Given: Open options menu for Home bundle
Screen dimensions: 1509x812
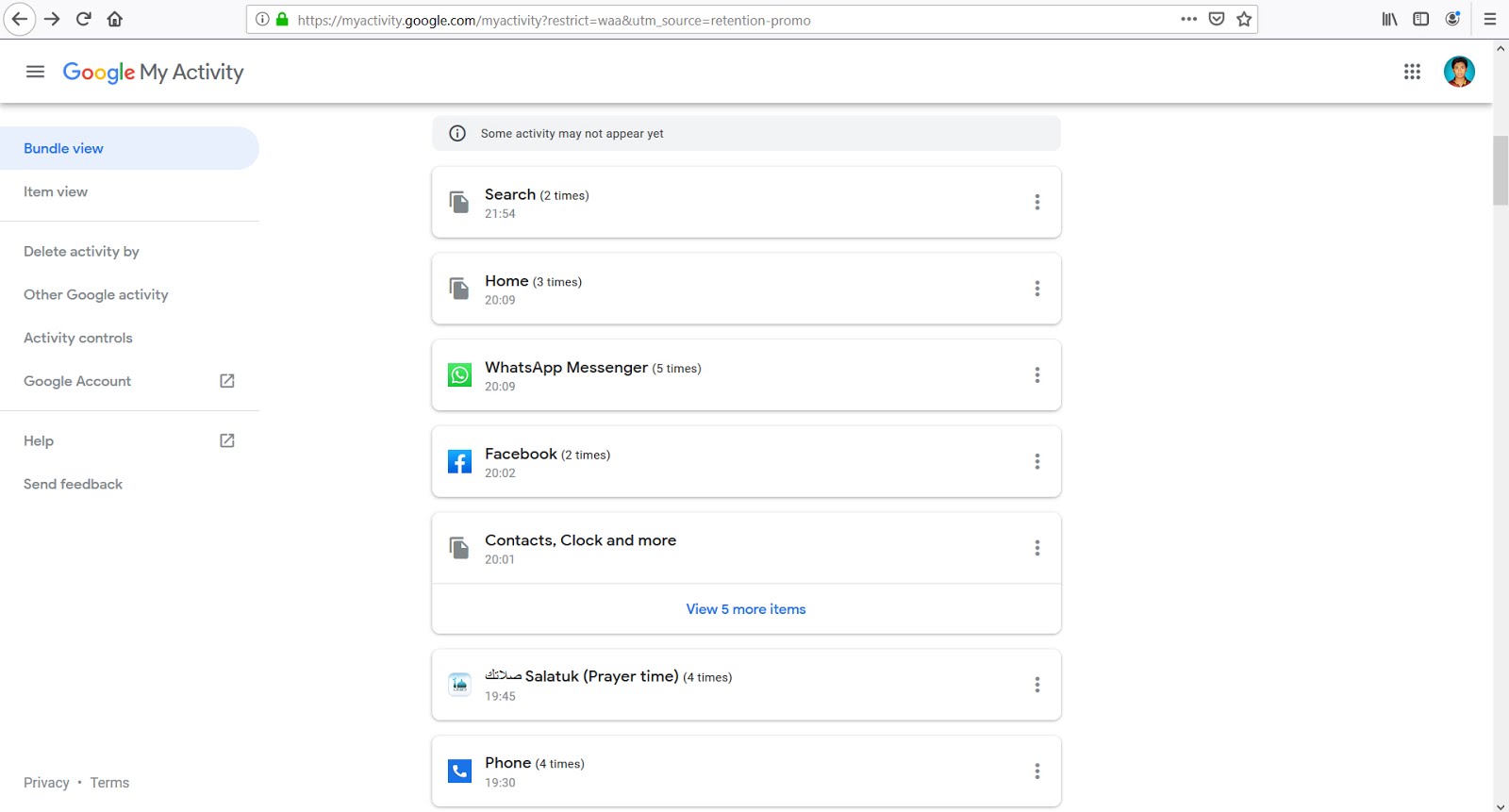Looking at the screenshot, I should pos(1037,289).
